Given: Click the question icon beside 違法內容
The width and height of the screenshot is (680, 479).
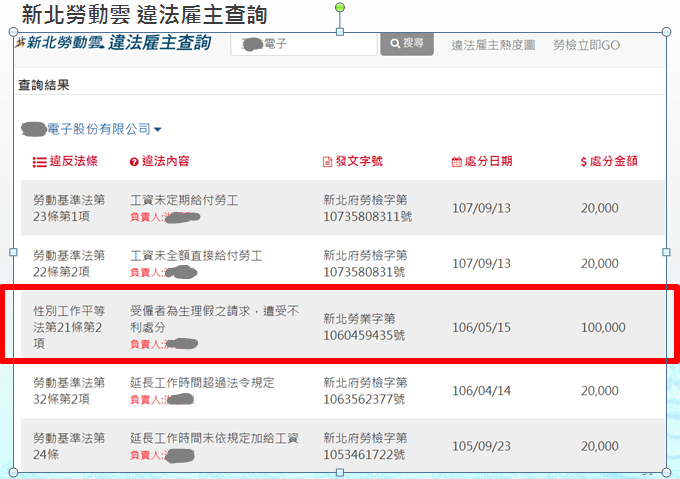Looking at the screenshot, I should [134, 162].
